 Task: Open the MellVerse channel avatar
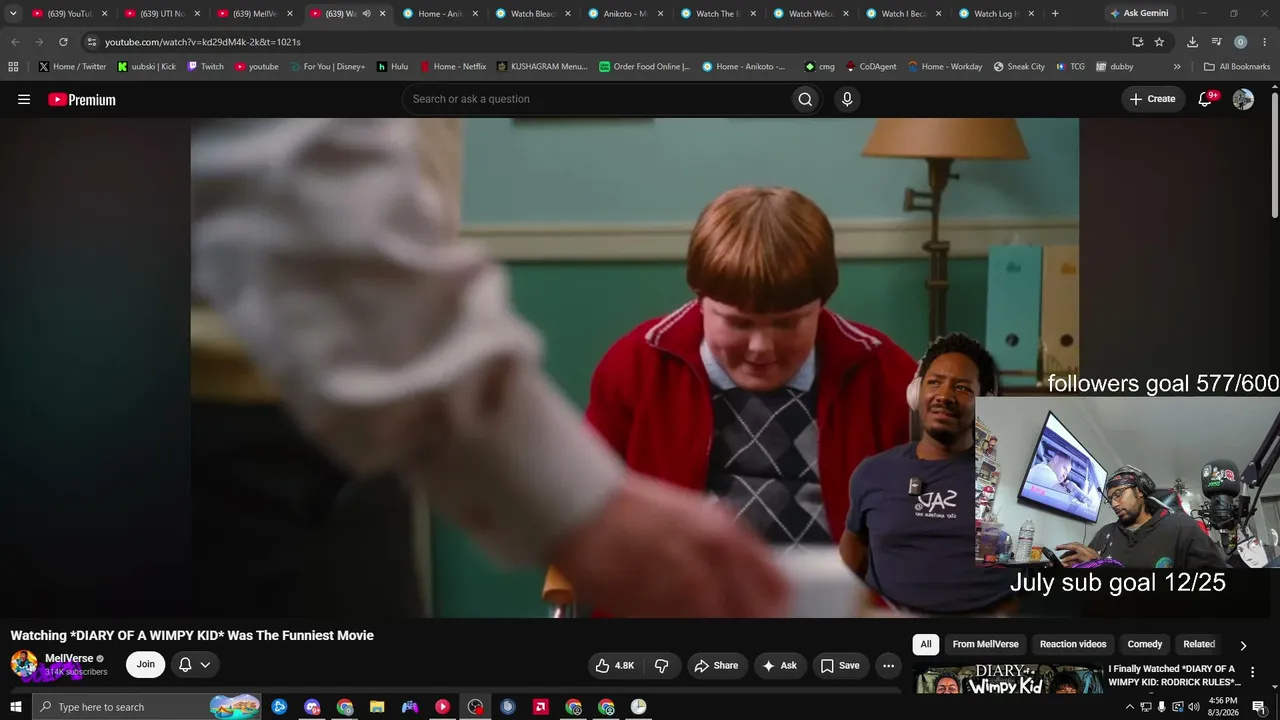[24, 664]
